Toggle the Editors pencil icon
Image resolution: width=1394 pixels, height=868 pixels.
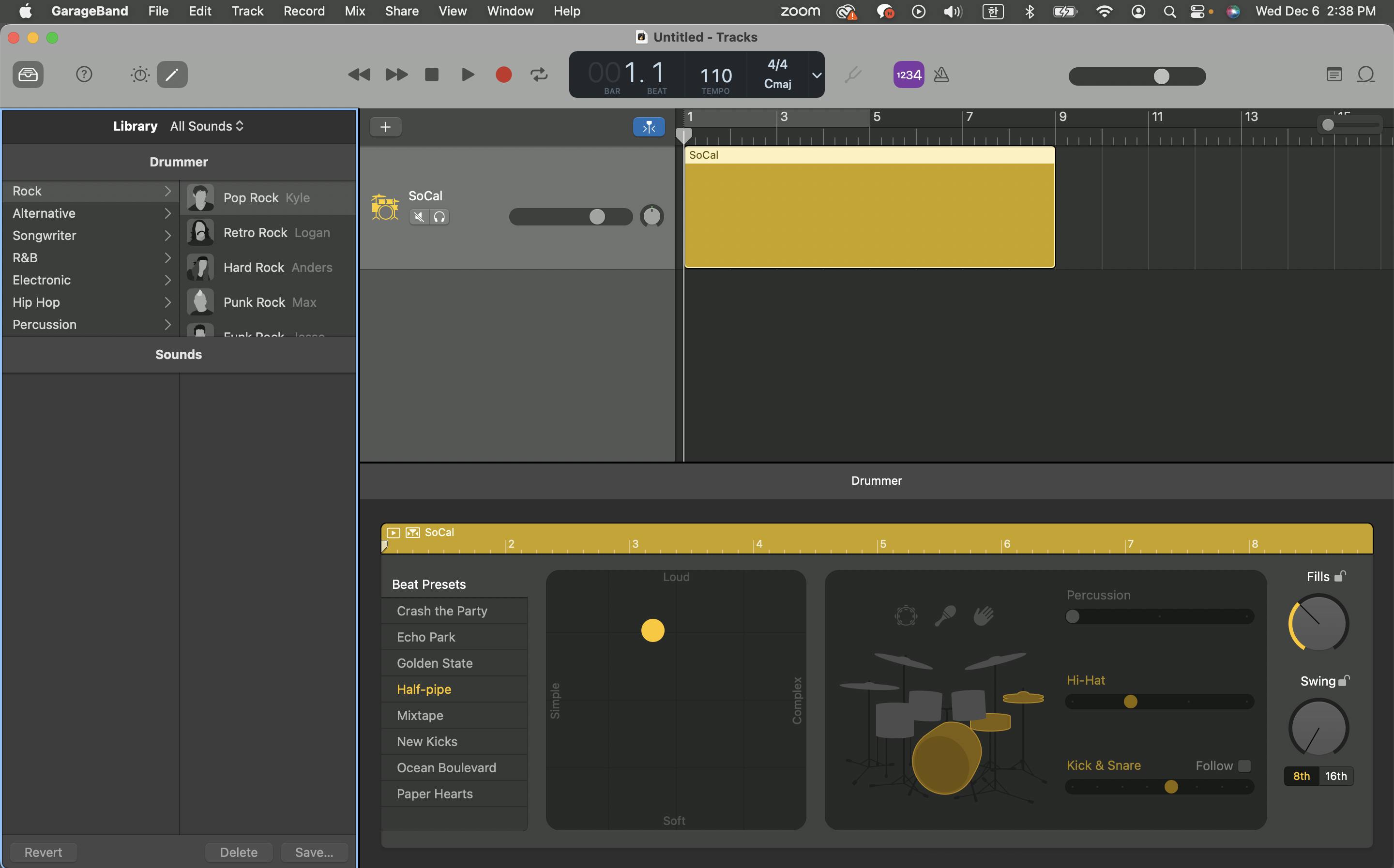tap(172, 75)
